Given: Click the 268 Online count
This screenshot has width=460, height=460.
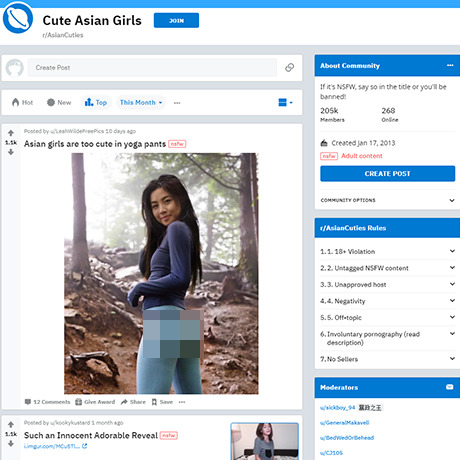Looking at the screenshot, I should point(390,114).
